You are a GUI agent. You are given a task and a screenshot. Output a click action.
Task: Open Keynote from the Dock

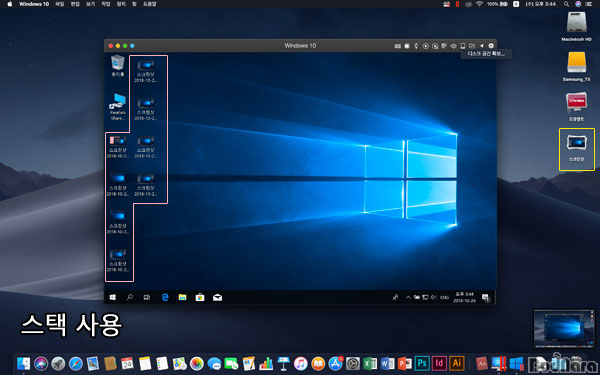point(284,363)
